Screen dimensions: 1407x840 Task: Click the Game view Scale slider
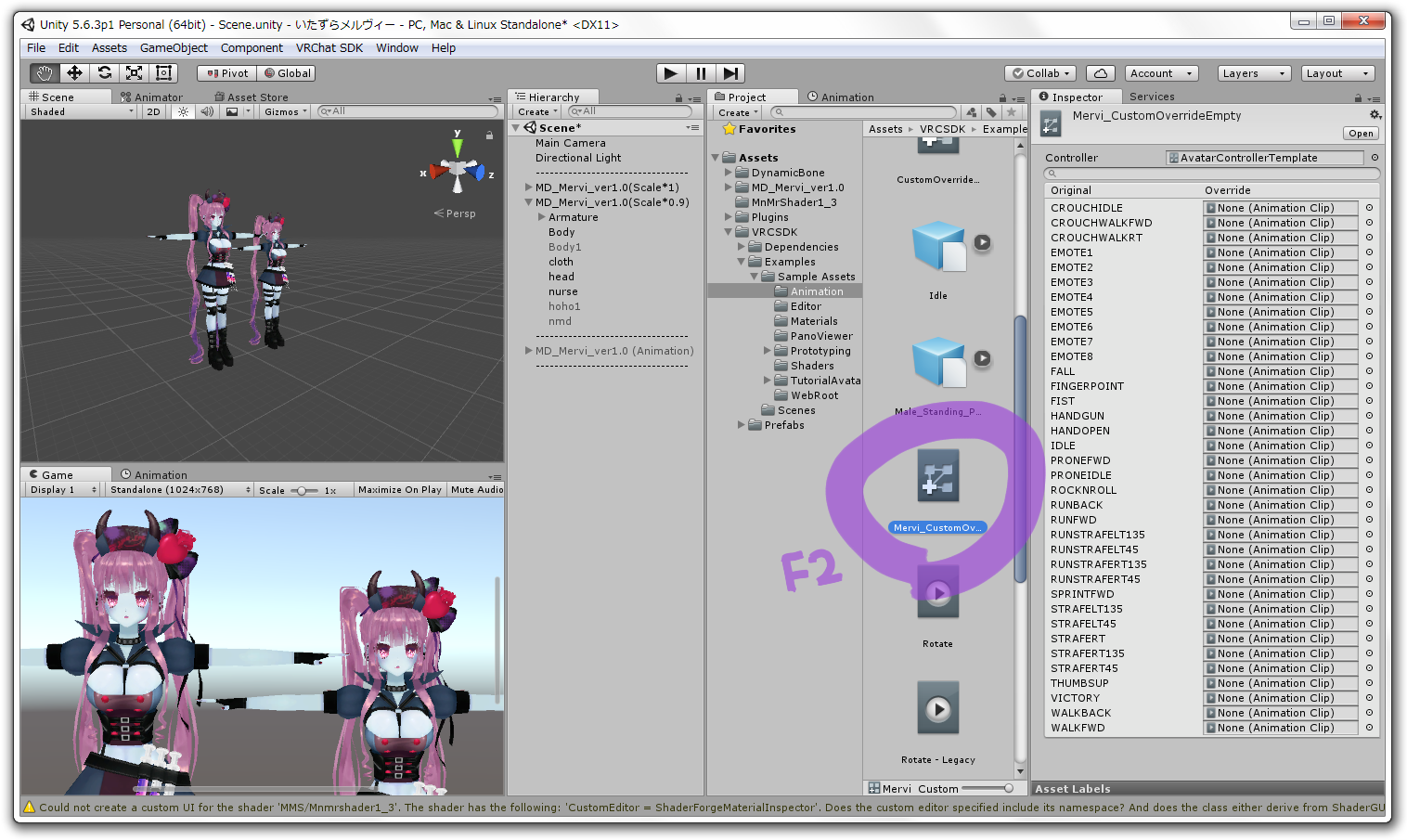click(303, 490)
